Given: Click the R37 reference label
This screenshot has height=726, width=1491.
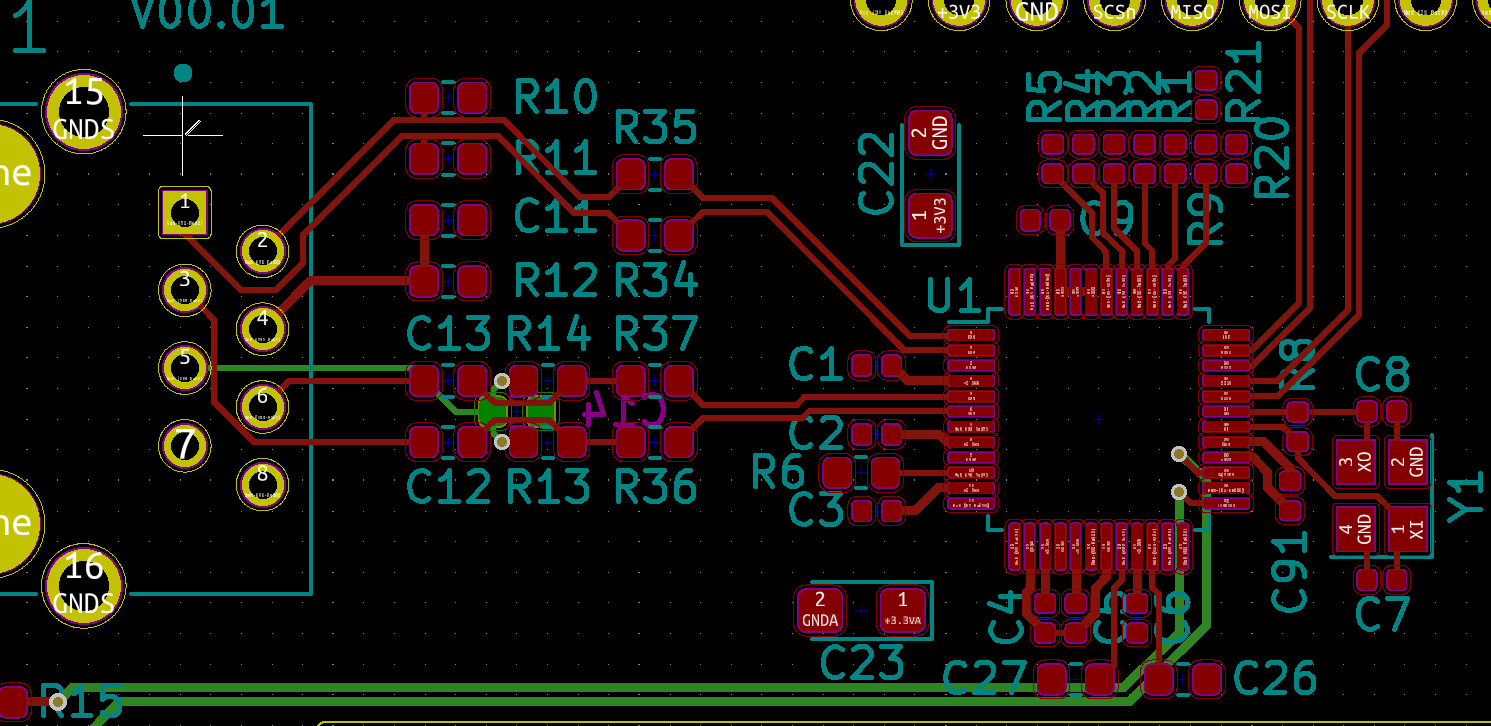Looking at the screenshot, I should coord(656,335).
